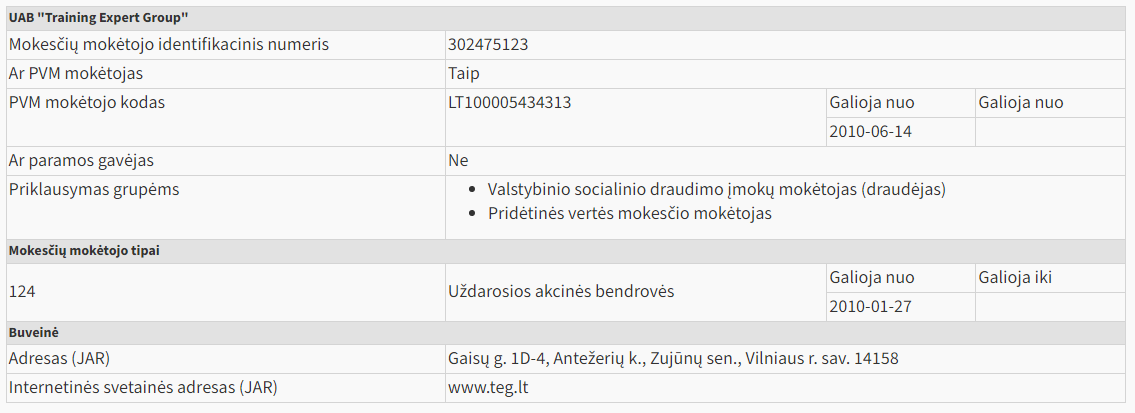Image resolution: width=1135 pixels, height=413 pixels.
Task: Click the date 2010-01-27
Action: point(870,307)
